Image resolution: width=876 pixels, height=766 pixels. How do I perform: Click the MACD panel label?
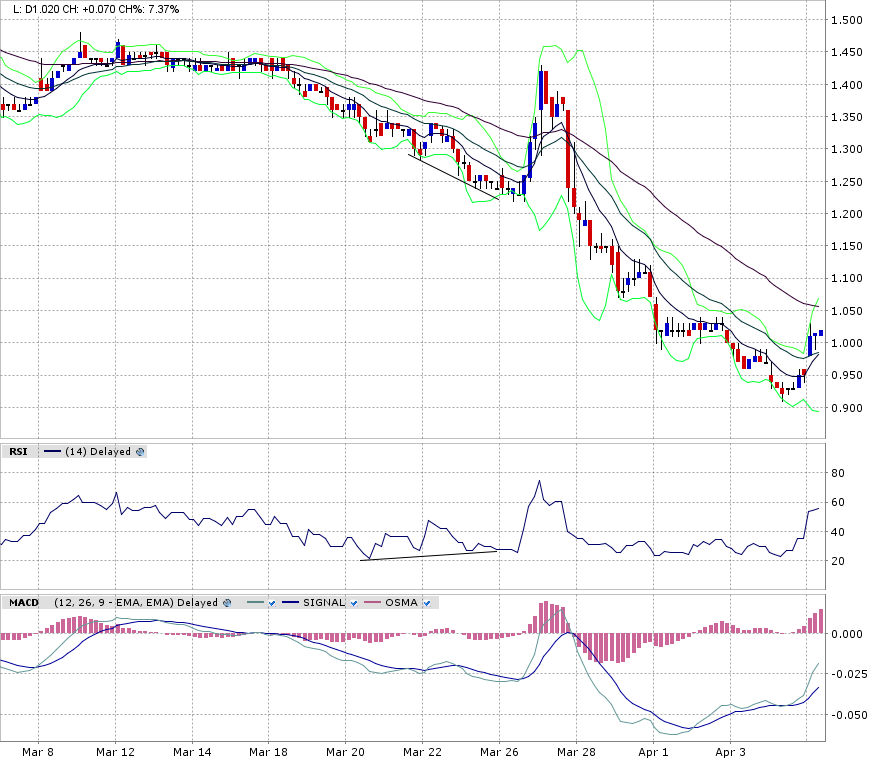pyautogui.click(x=23, y=602)
